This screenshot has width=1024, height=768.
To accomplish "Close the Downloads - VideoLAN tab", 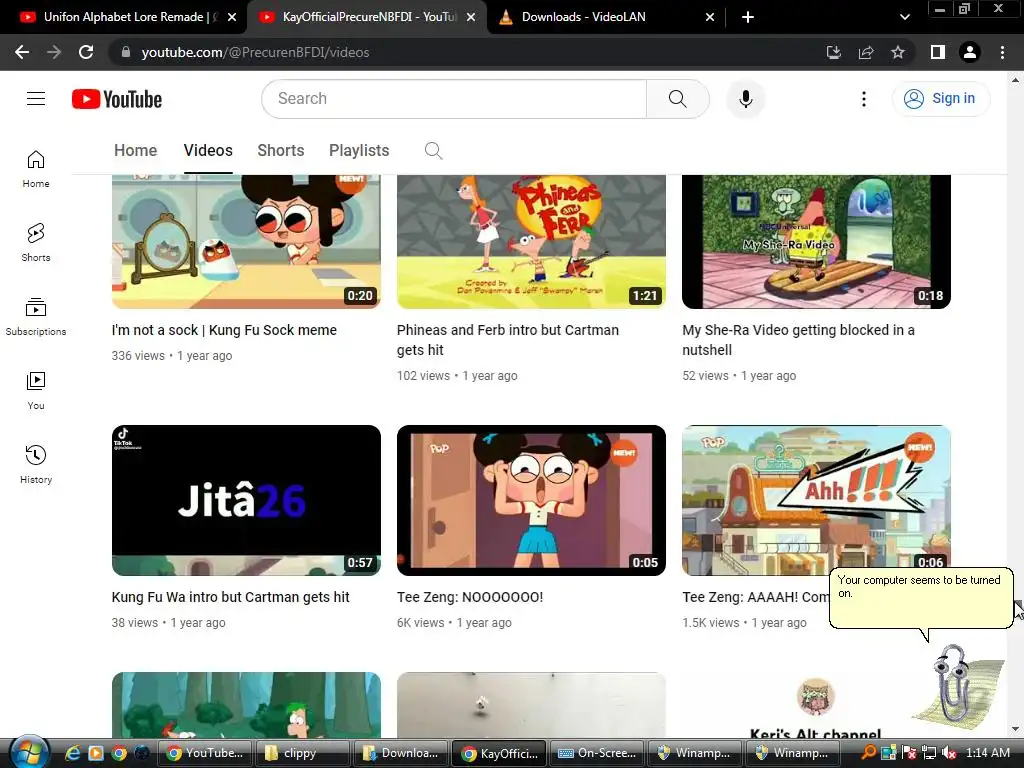I will tap(710, 17).
